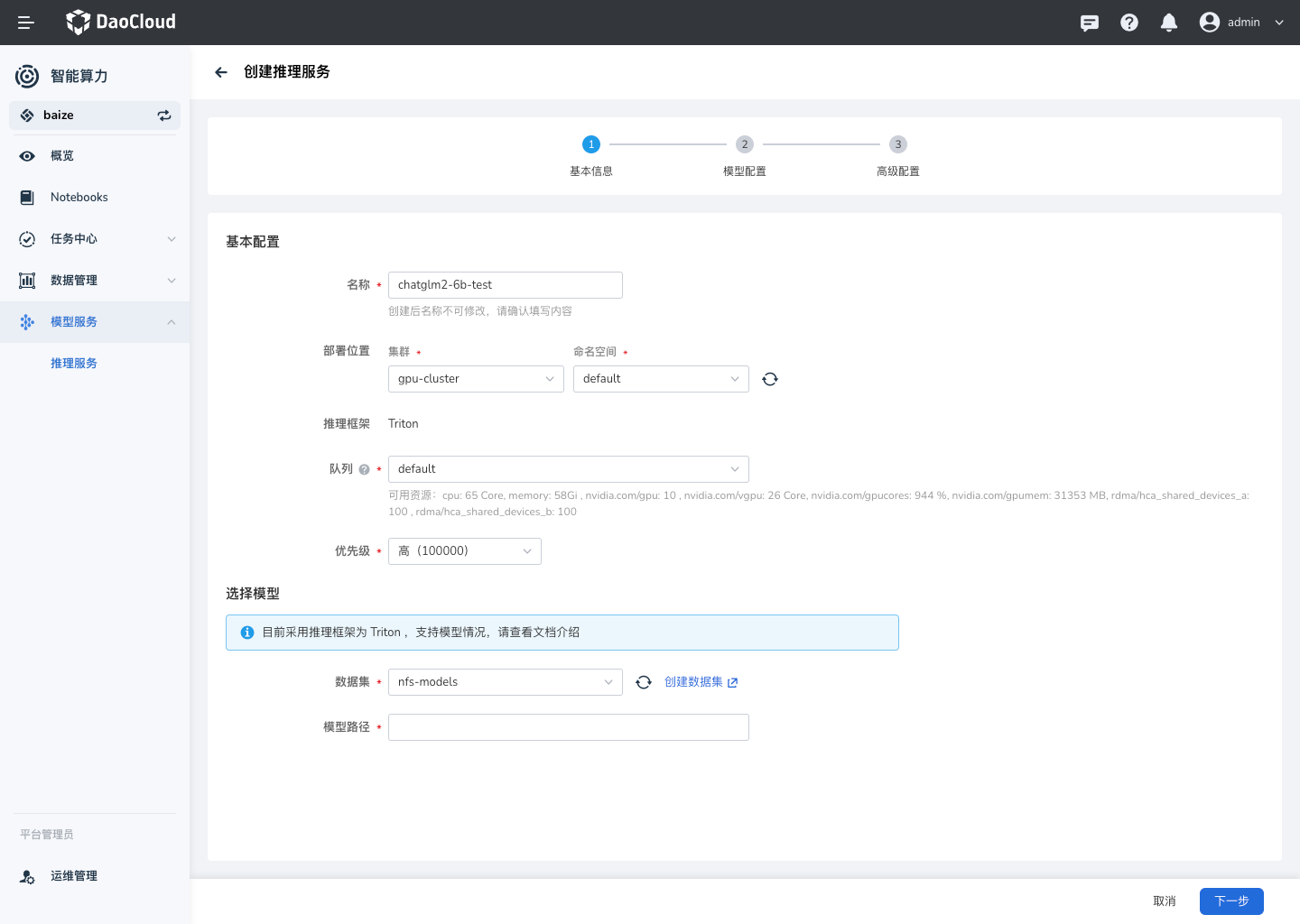Click step 2 模型配置 circle
Viewport: 1300px width, 924px height.
(745, 144)
